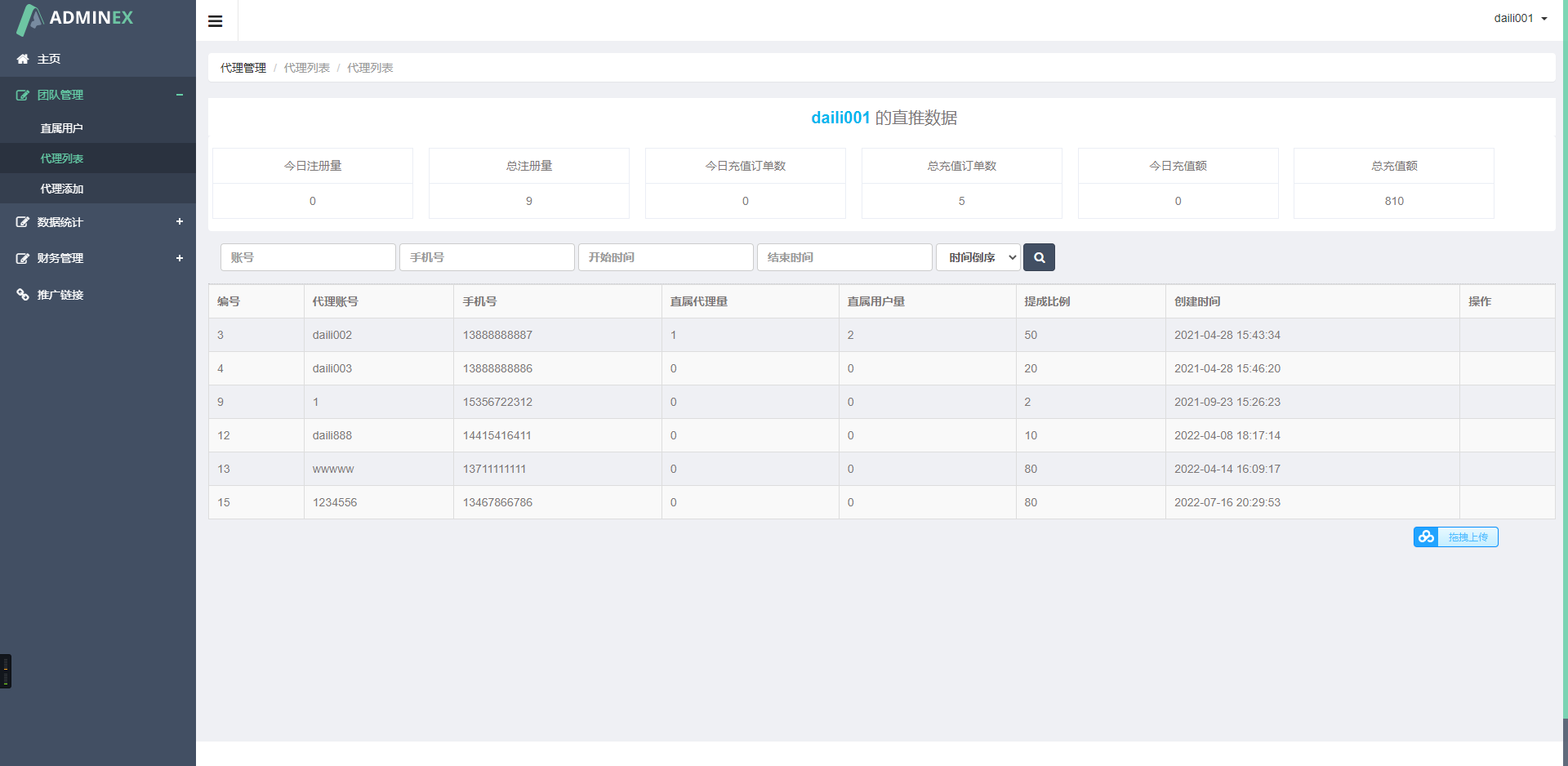Select 代理添加 in the sidebar
Screen dimensions: 1568x766
point(62,189)
